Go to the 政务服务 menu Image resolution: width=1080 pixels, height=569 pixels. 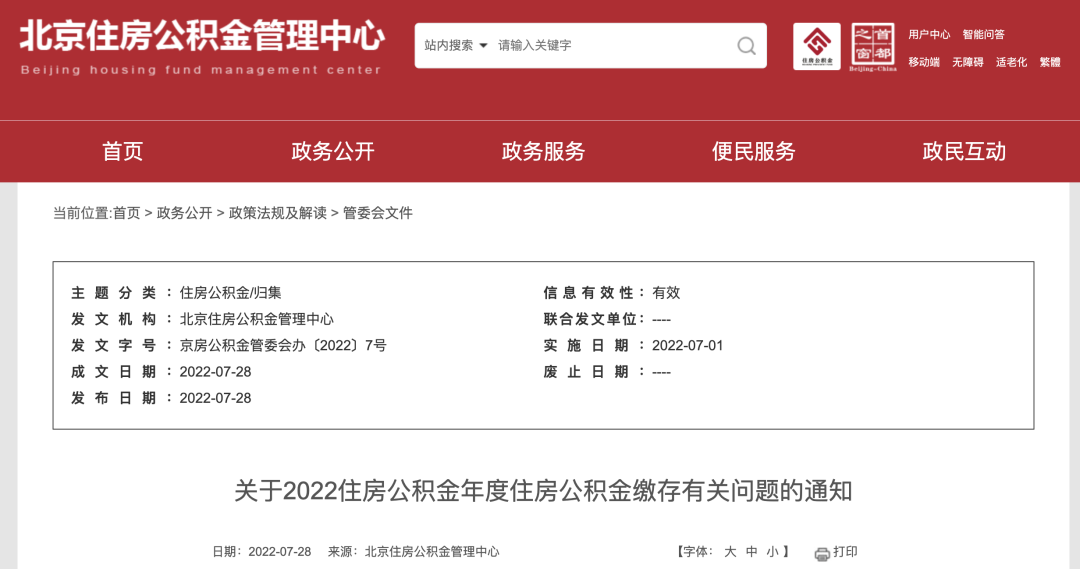tap(543, 152)
